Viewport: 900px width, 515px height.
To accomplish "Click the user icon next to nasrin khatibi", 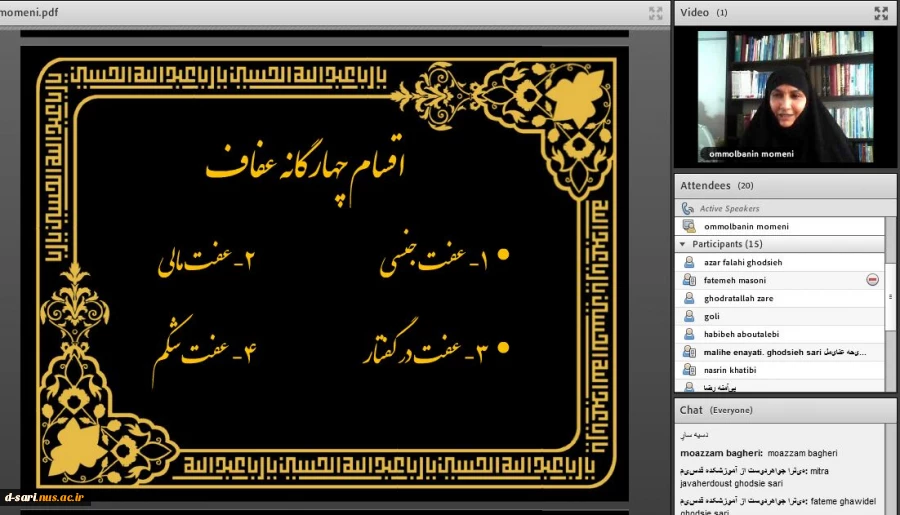I will 689,370.
